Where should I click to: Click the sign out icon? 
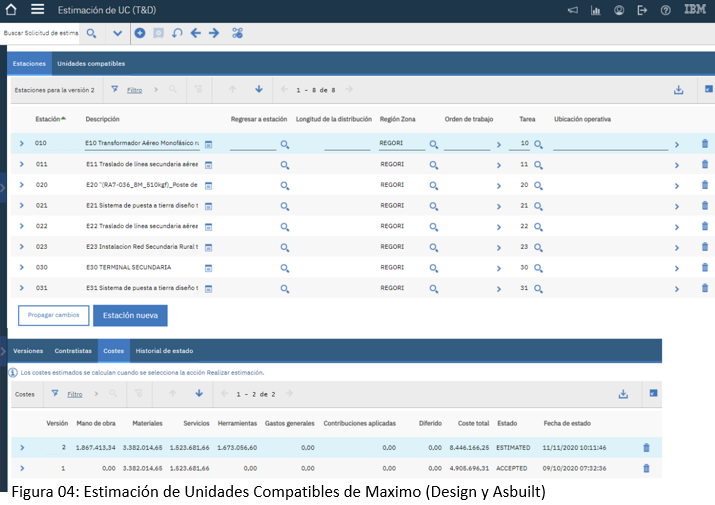(x=642, y=10)
